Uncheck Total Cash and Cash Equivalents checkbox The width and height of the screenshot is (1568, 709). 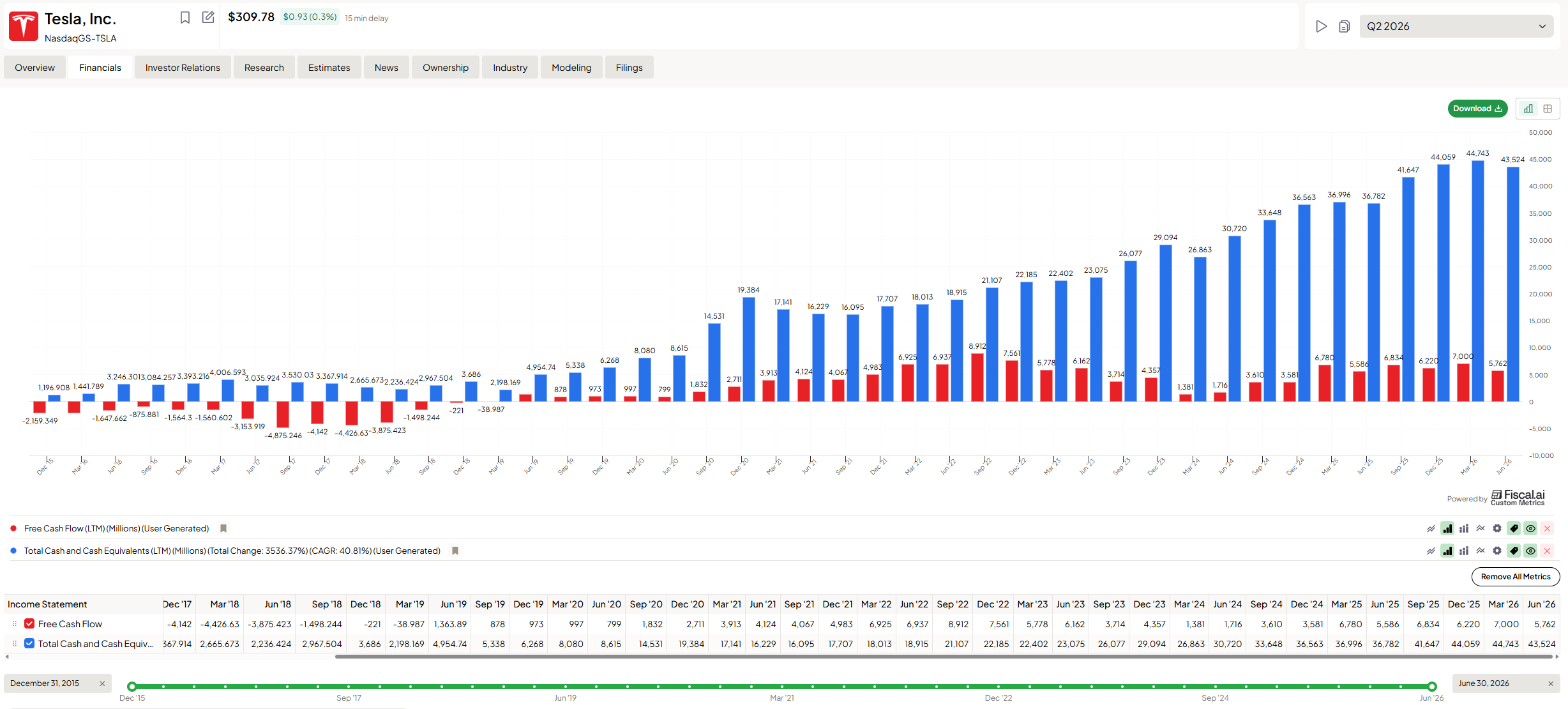click(29, 643)
